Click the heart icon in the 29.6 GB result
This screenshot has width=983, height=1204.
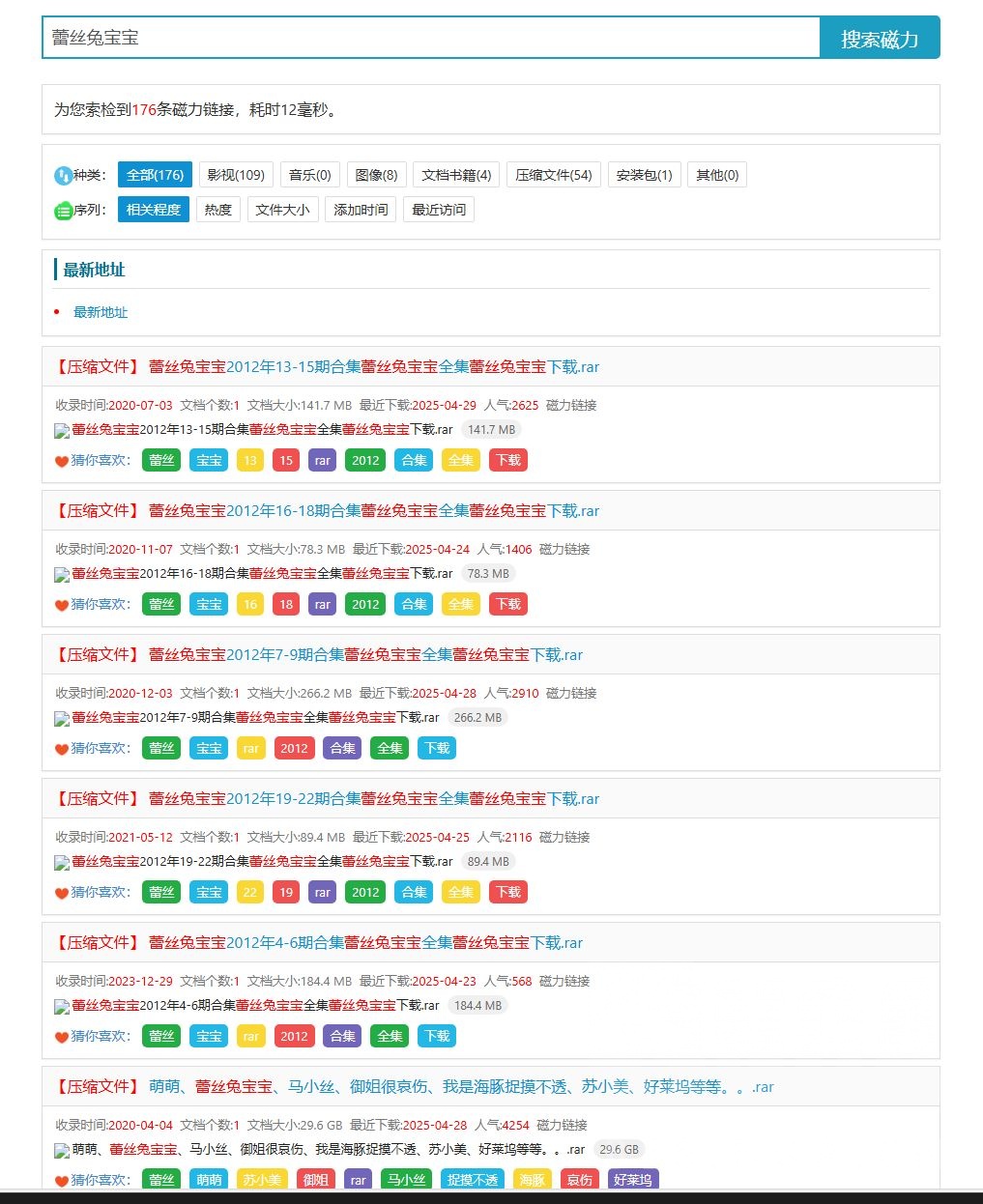click(x=62, y=1181)
